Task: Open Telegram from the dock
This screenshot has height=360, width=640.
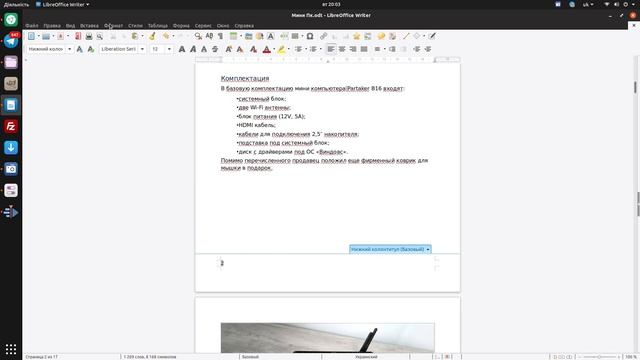Action: [11, 41]
